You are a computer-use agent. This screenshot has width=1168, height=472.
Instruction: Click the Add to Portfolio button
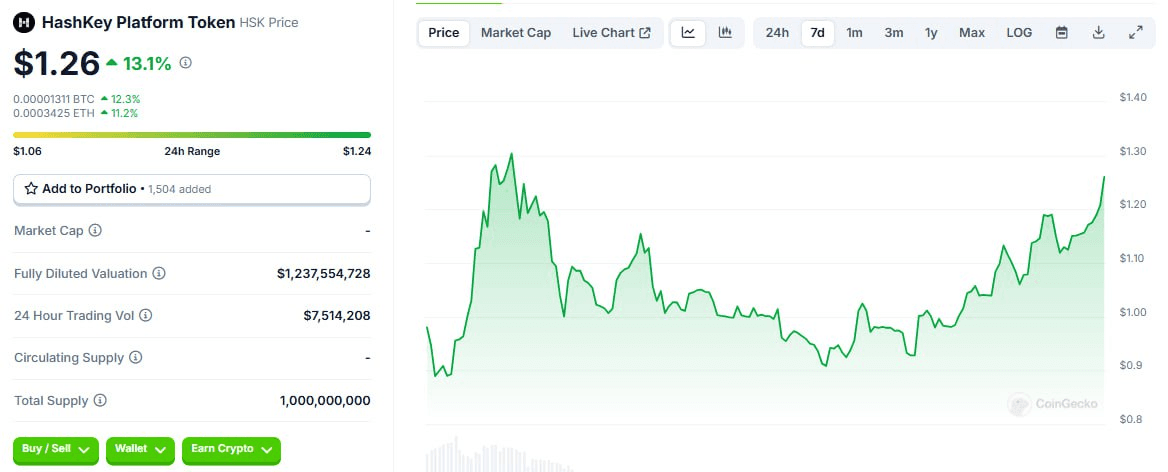[192, 189]
